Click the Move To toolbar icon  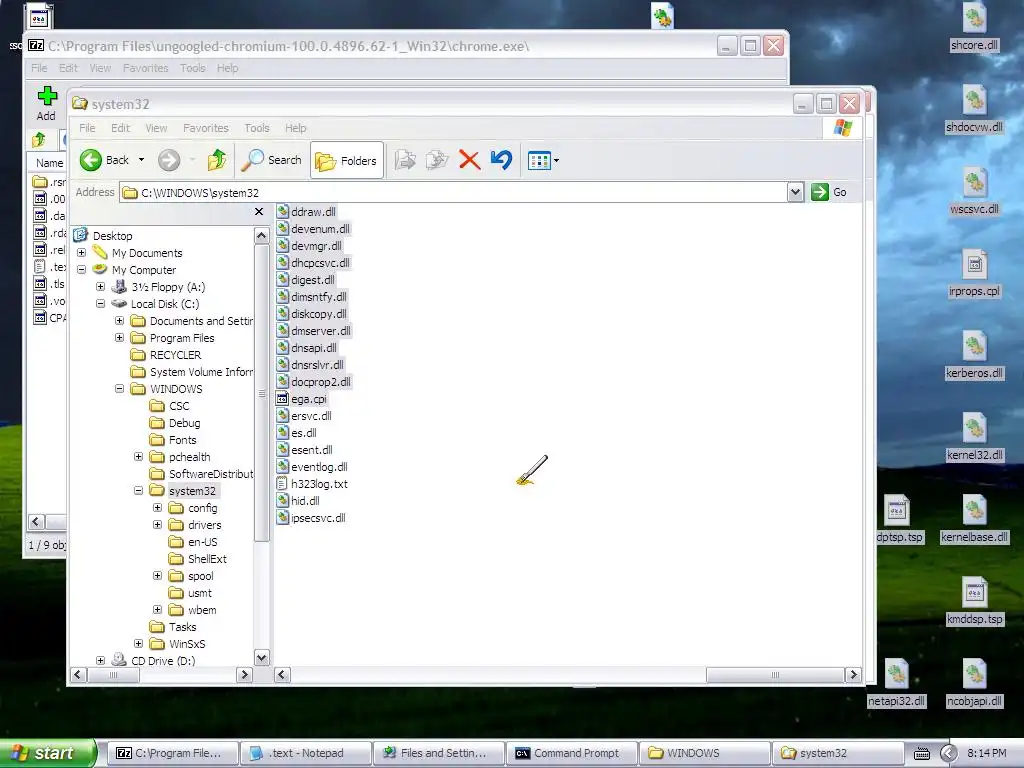[x=405, y=160]
